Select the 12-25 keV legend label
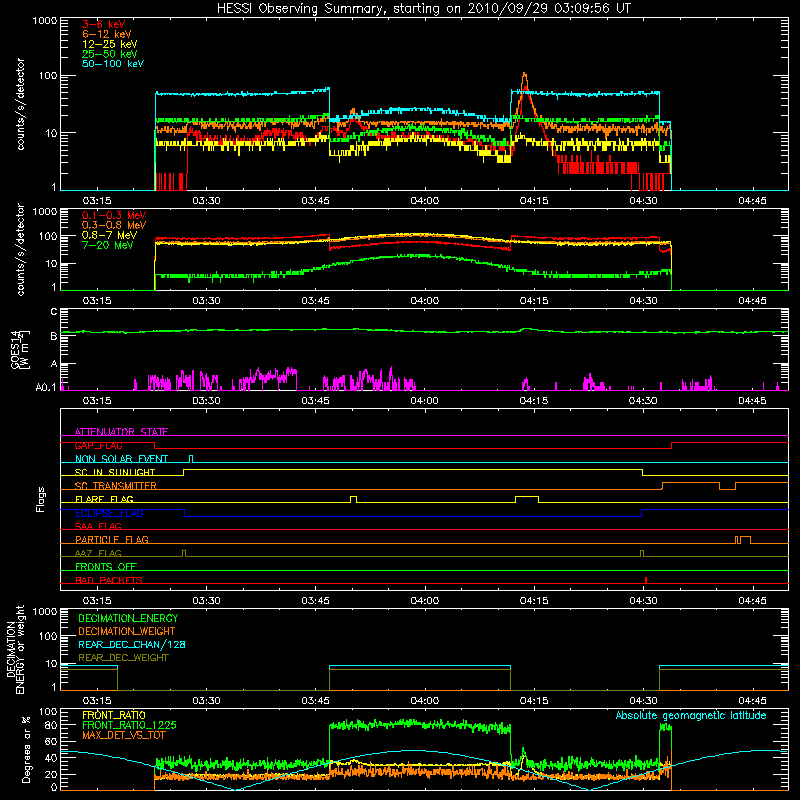This screenshot has height=800, width=800. coord(110,44)
